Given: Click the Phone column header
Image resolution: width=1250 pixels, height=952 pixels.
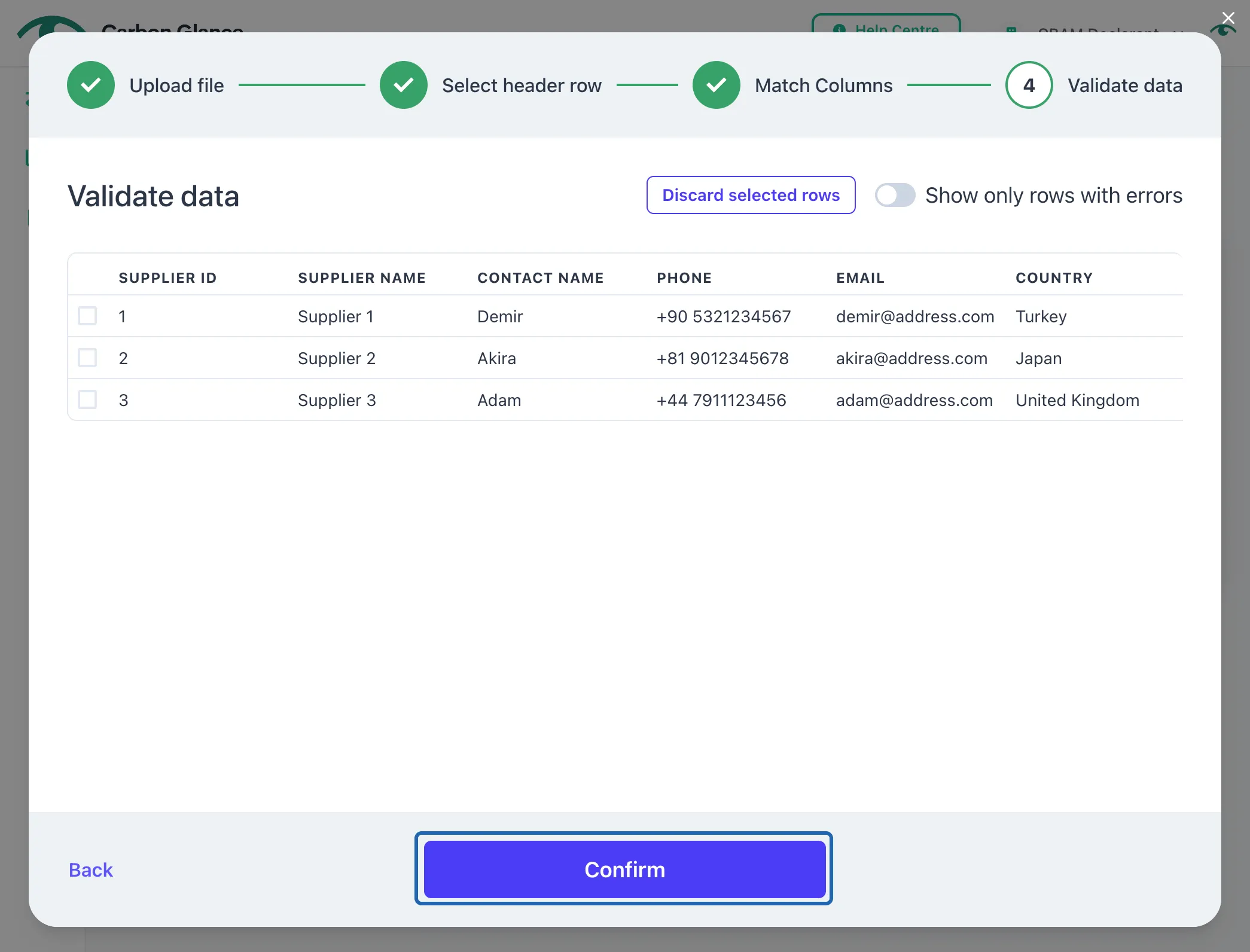Looking at the screenshot, I should coord(684,278).
